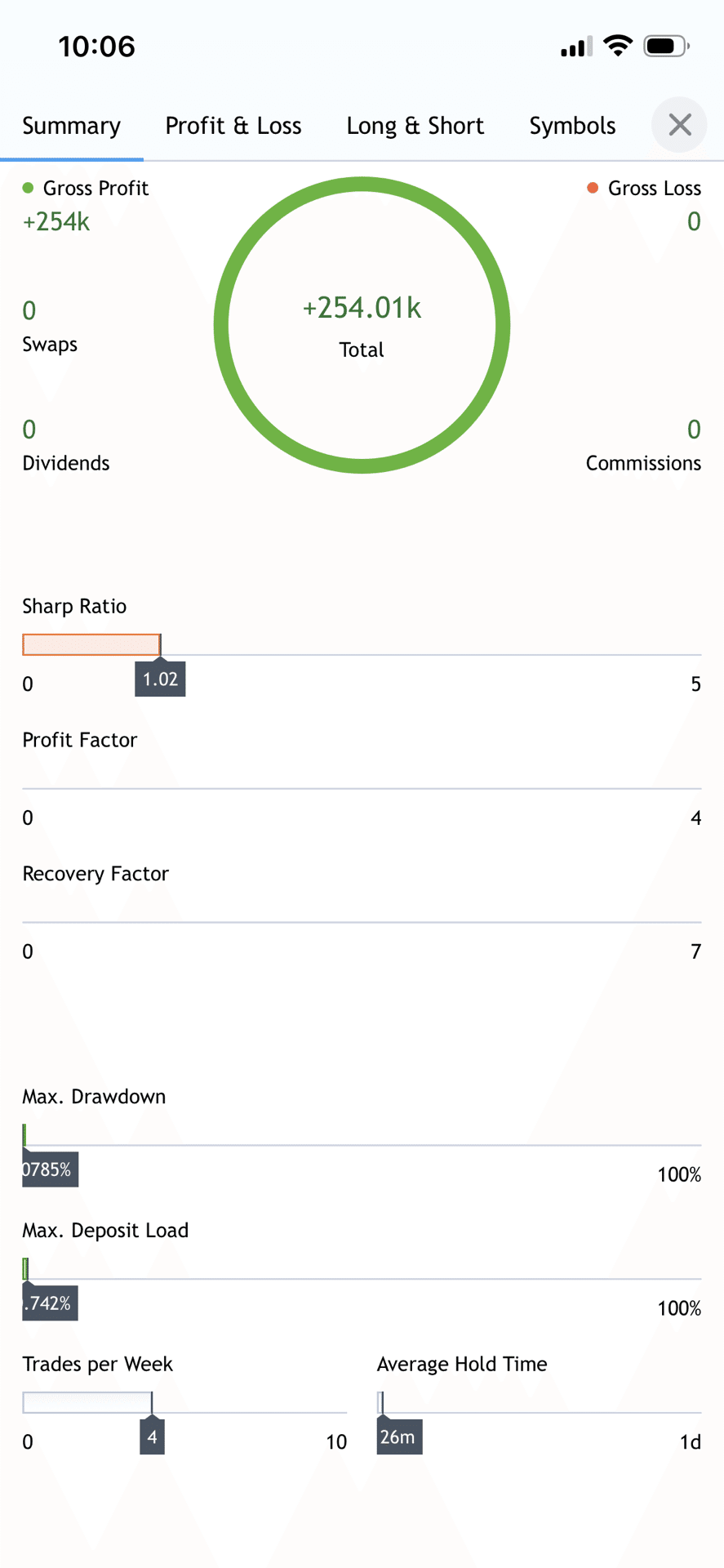Tap the Sharp Ratio orange bar
The height and width of the screenshot is (1568, 724).
[x=91, y=644]
